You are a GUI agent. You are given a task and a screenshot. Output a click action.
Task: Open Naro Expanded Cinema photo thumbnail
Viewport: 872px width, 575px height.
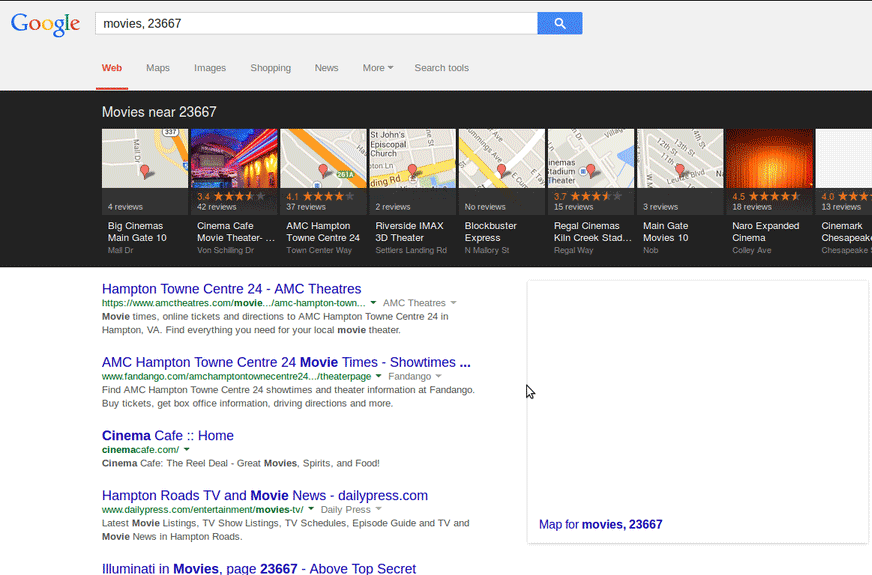[769, 158]
